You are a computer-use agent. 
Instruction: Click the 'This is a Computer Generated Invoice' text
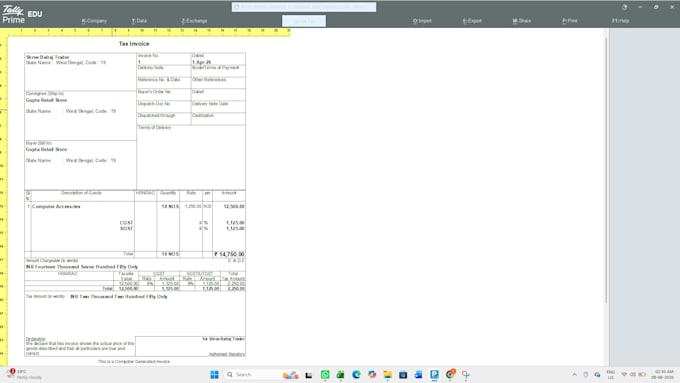(x=134, y=361)
